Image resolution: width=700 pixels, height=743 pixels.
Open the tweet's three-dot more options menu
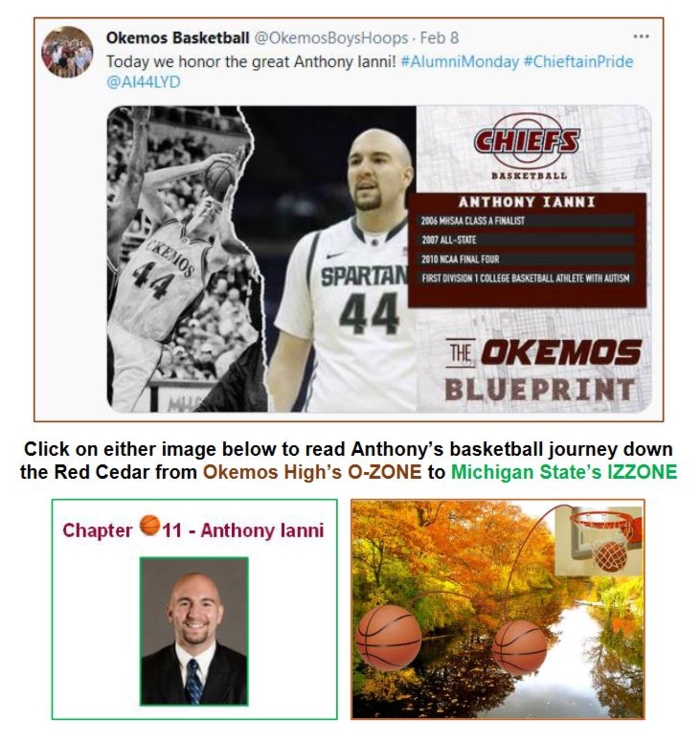[641, 36]
